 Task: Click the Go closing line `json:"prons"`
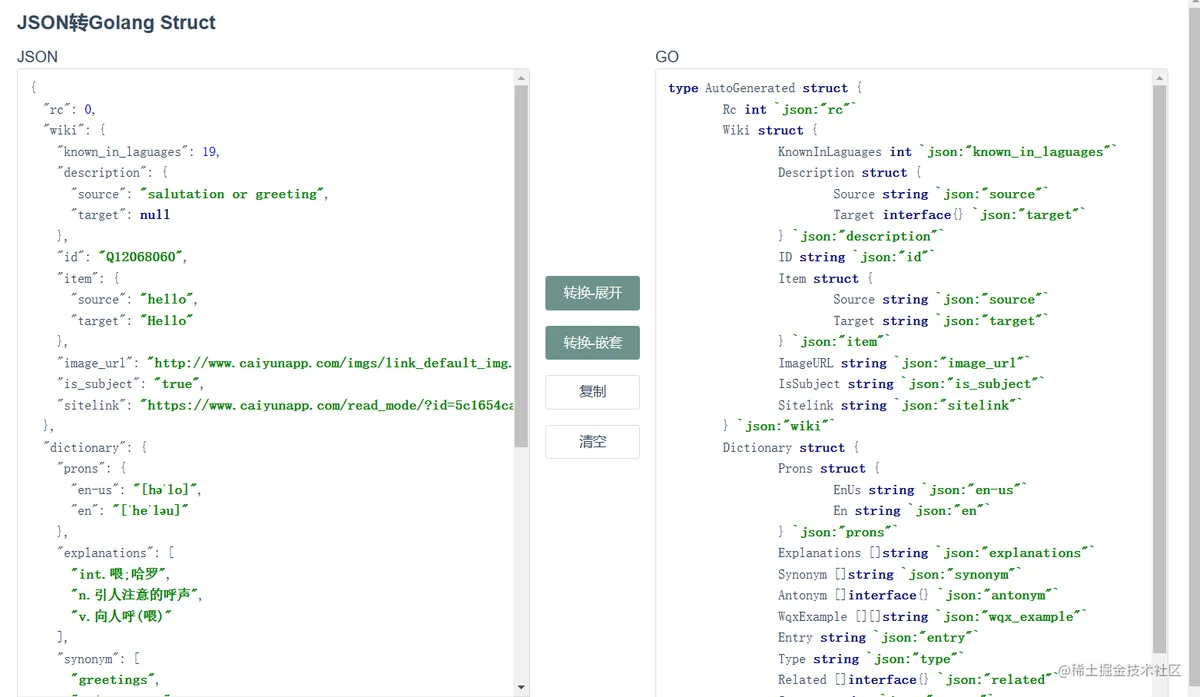point(839,532)
